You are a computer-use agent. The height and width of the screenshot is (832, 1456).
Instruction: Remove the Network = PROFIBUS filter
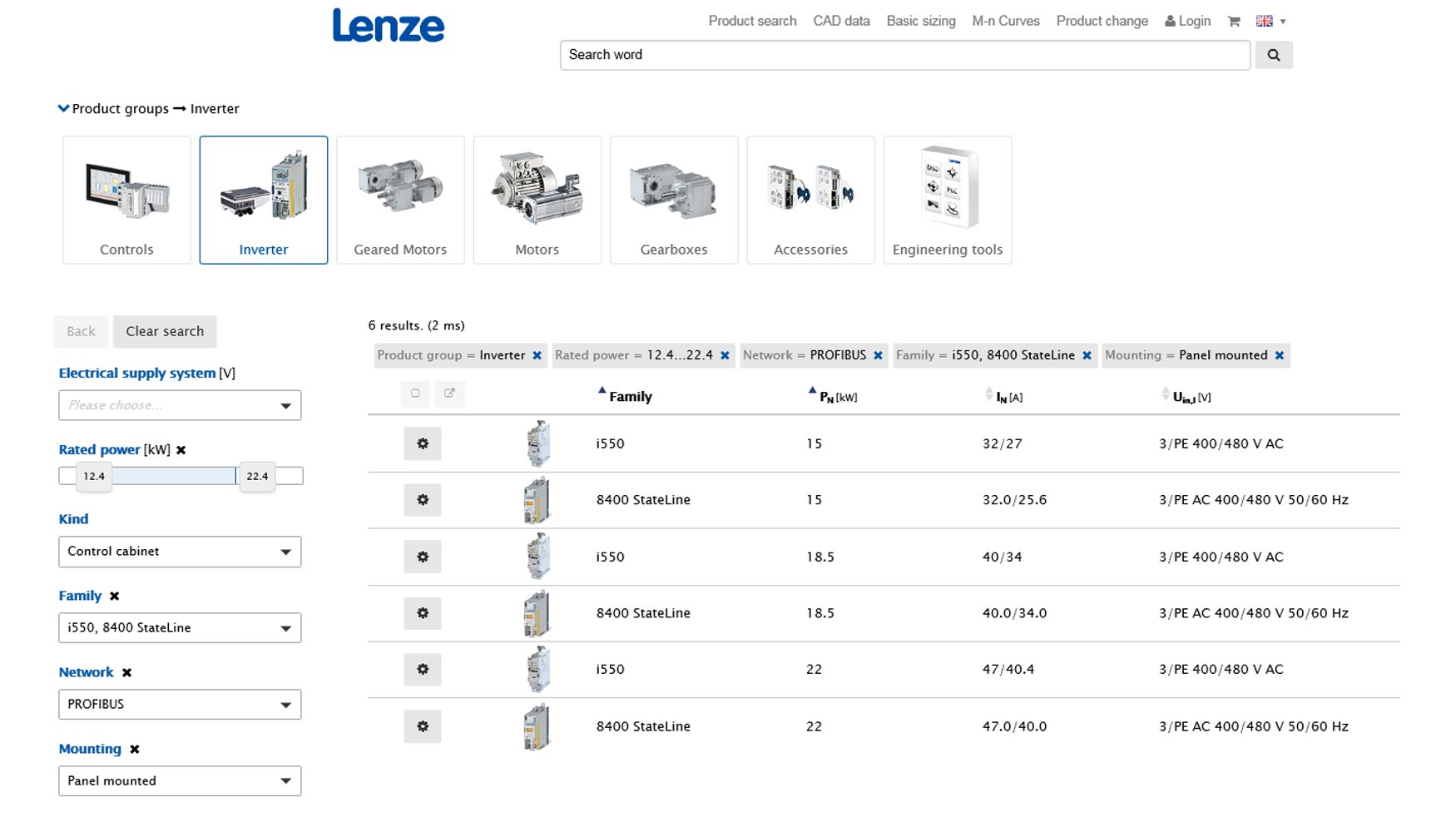click(878, 355)
